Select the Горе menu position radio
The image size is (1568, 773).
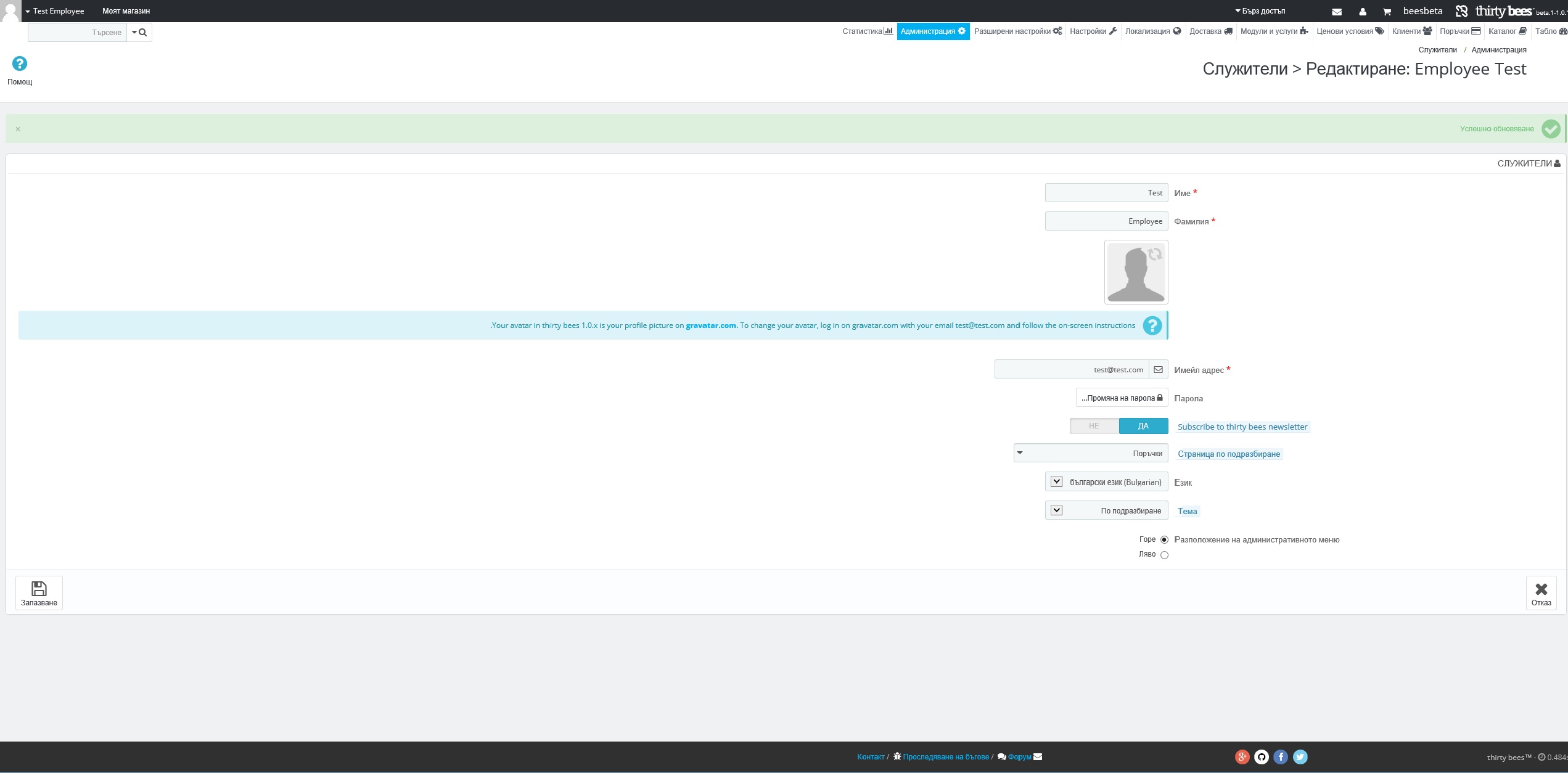coord(1164,540)
